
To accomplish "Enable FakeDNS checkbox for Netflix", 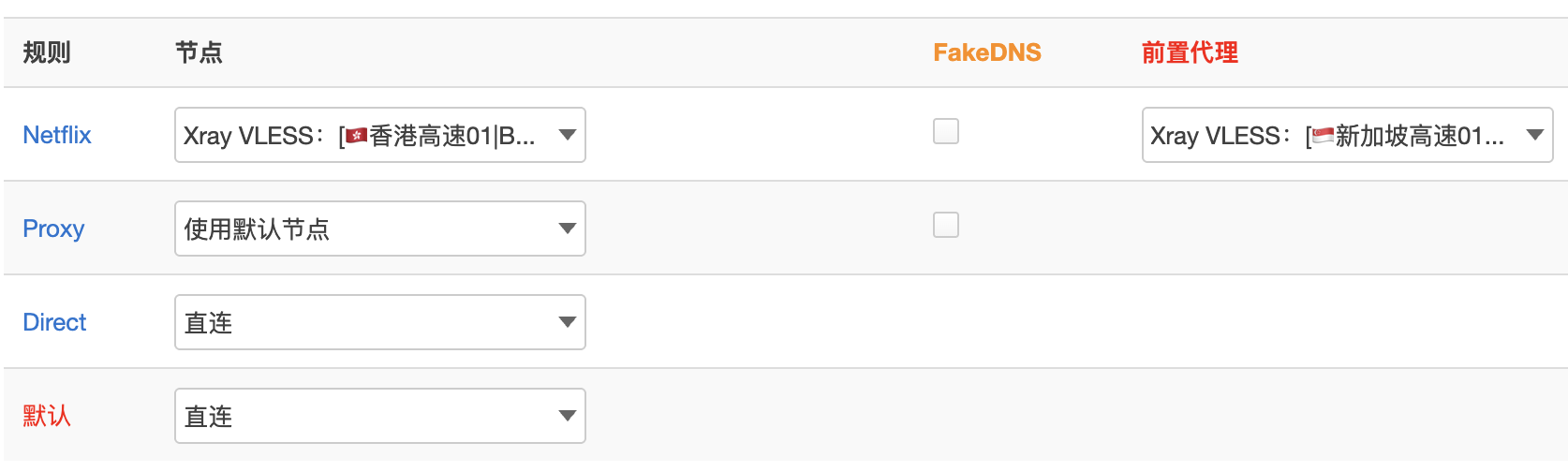I will (946, 131).
